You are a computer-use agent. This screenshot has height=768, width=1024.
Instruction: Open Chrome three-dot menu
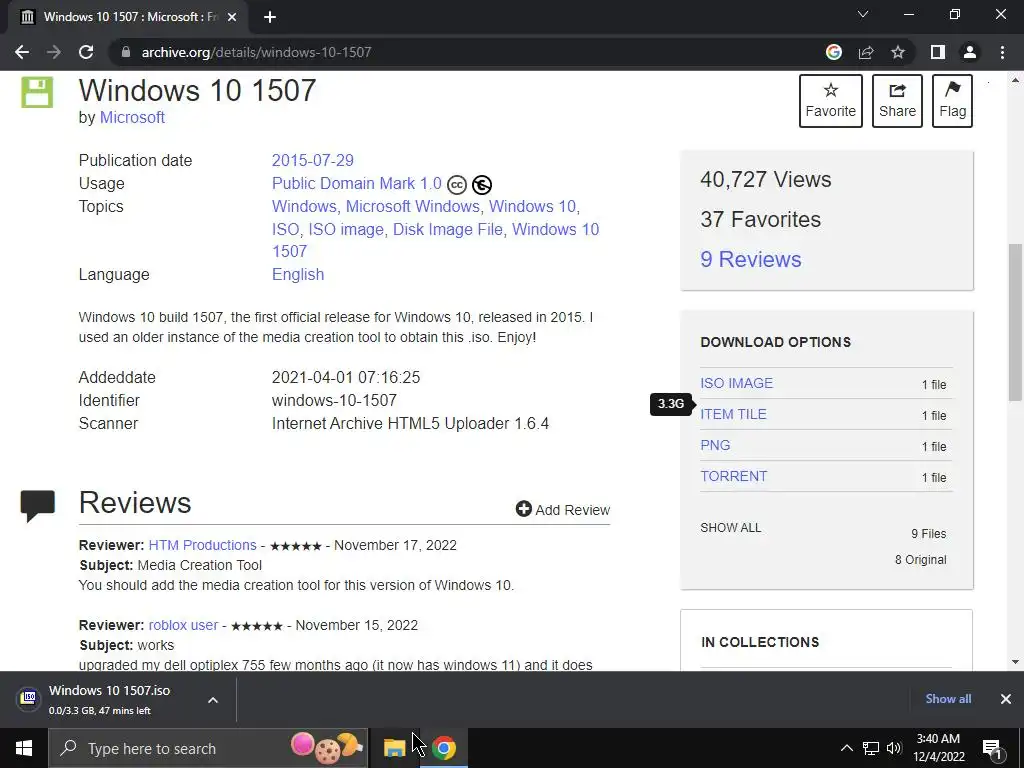1002,52
